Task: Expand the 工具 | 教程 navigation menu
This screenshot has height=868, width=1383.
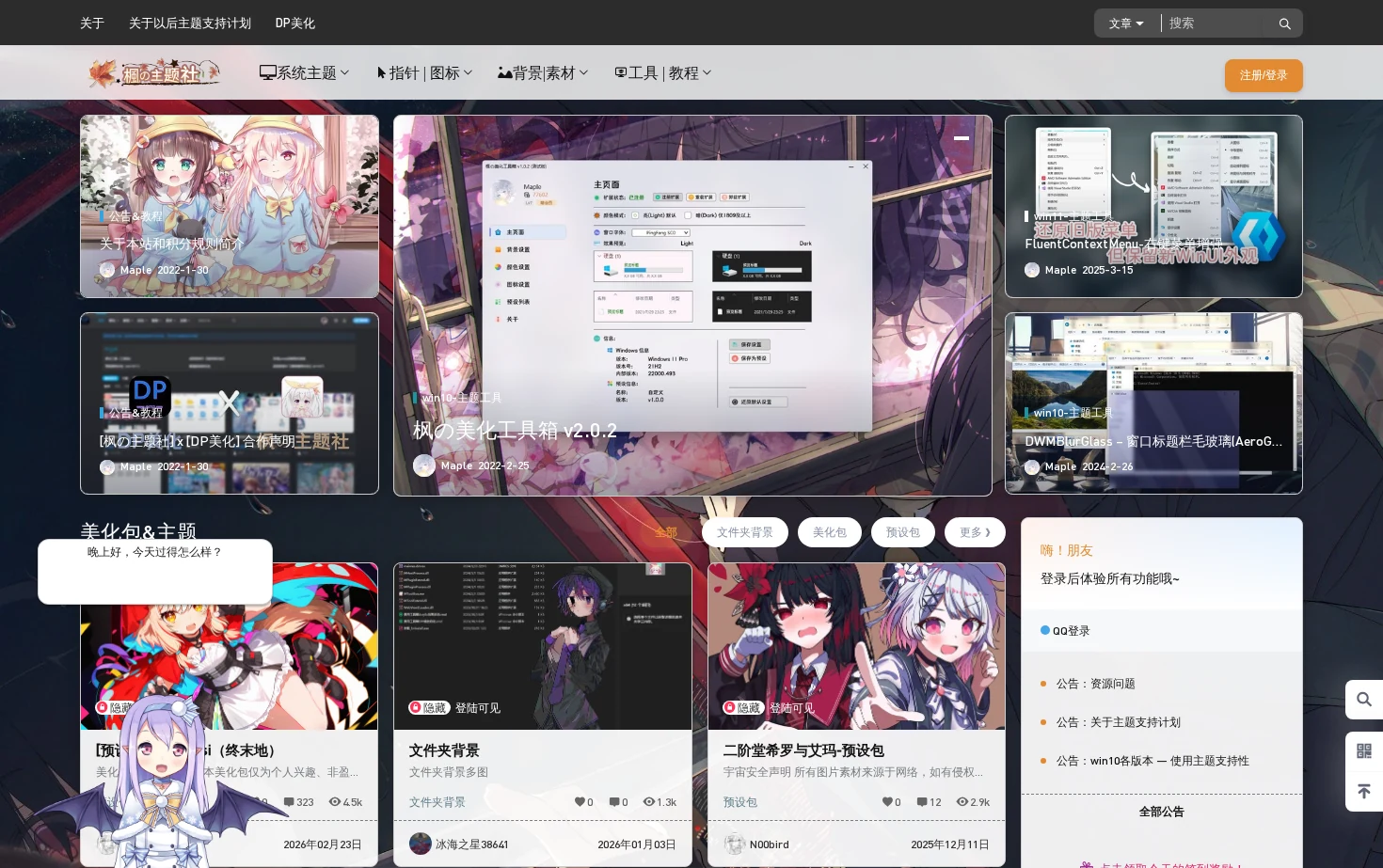Action: coord(662,72)
